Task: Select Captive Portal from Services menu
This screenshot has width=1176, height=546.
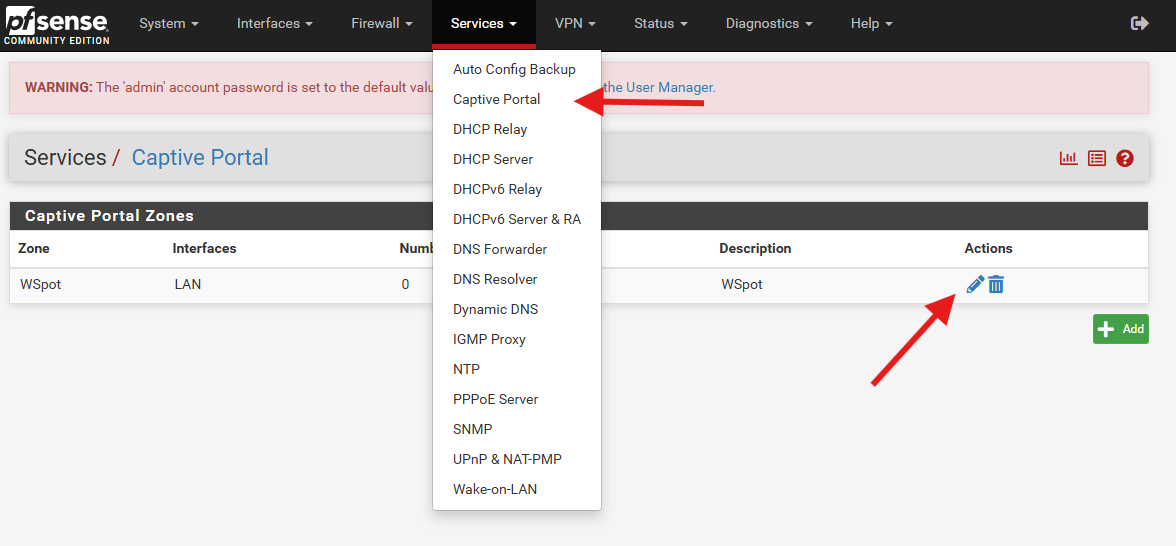Action: pos(496,99)
